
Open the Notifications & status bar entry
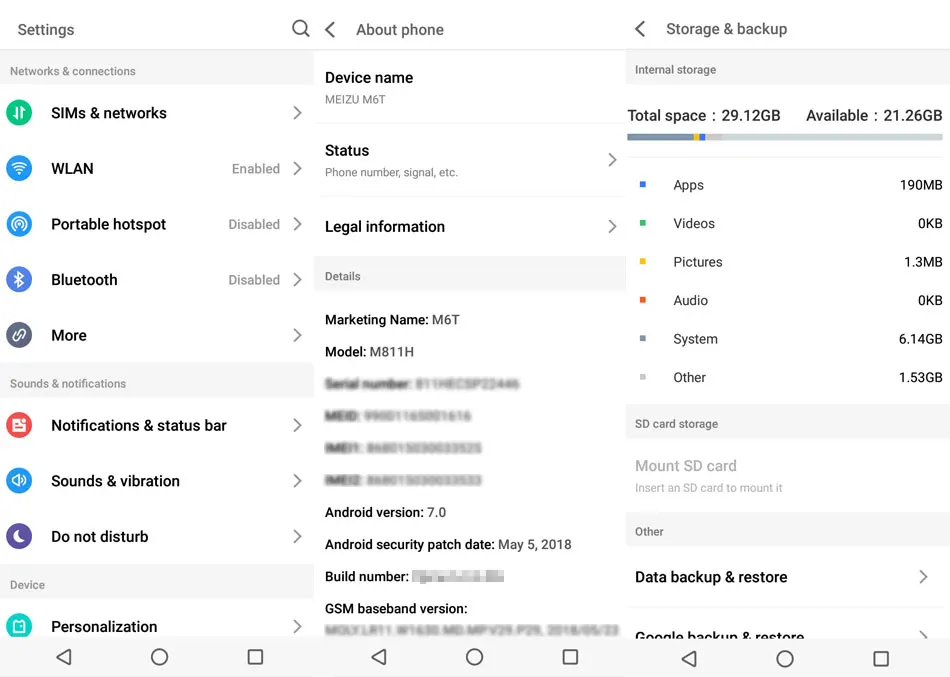click(157, 425)
